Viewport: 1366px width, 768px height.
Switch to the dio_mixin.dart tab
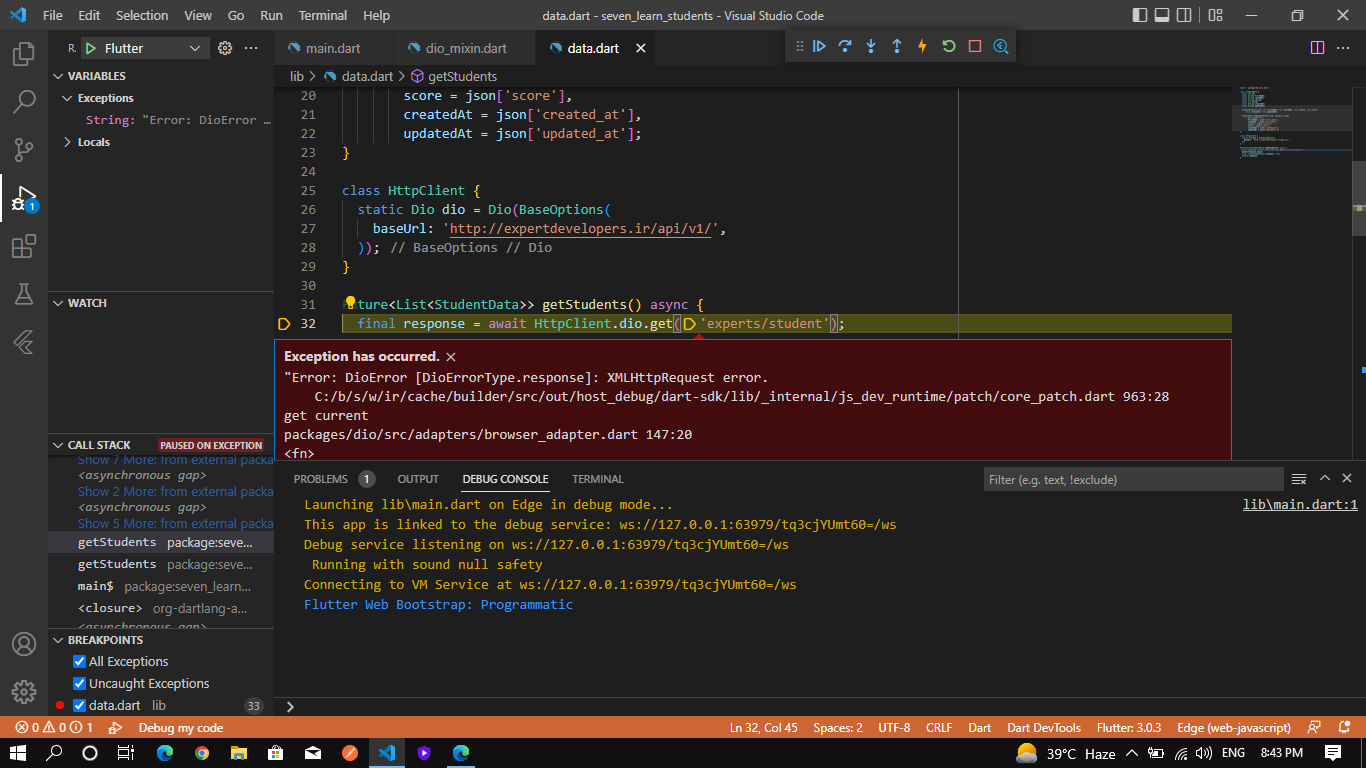(x=466, y=48)
